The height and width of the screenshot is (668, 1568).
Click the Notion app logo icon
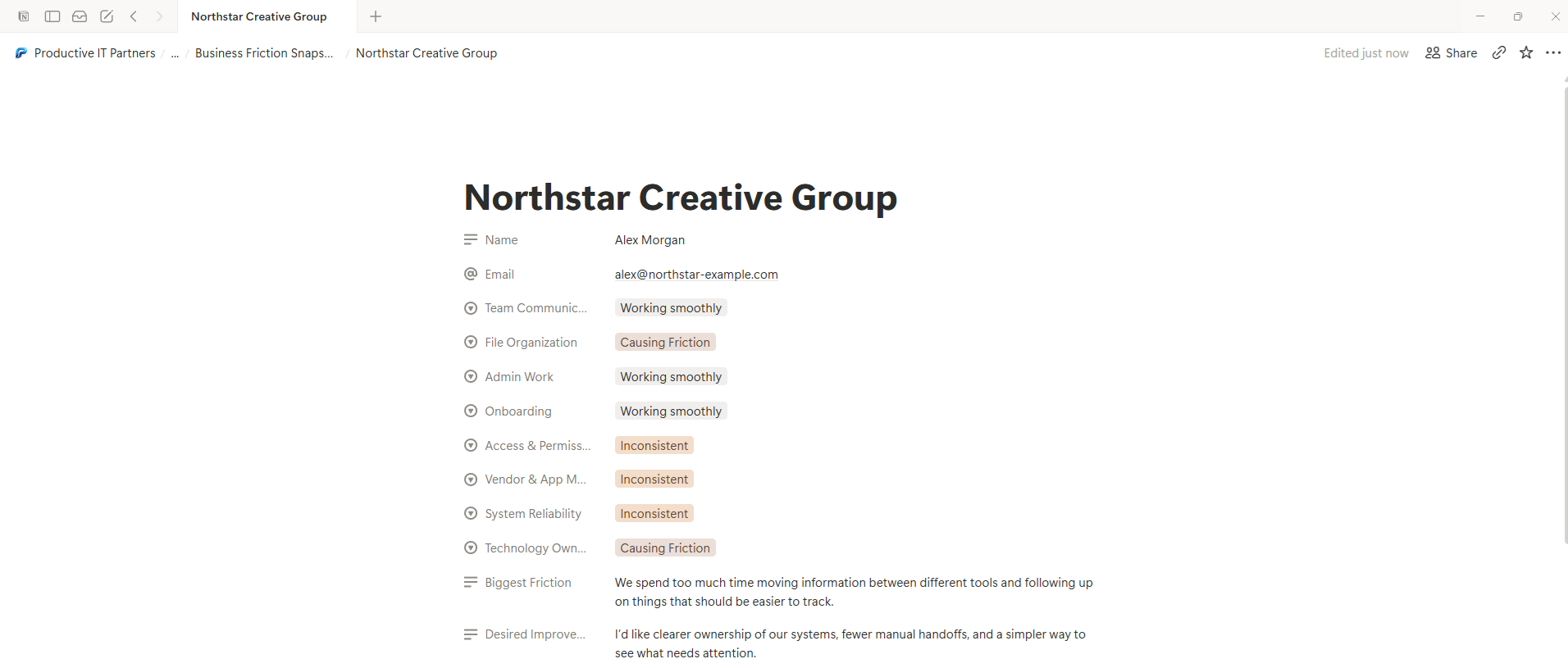click(24, 16)
